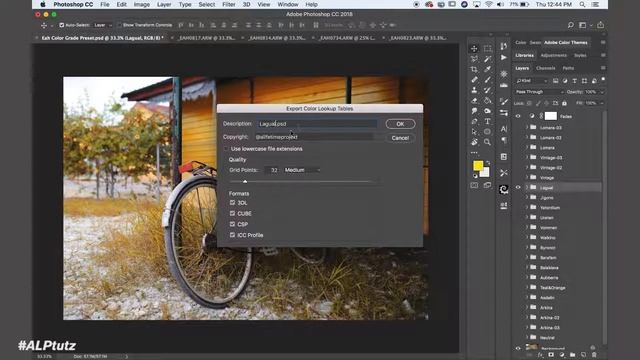Toggle the Auto-Select checkbox

point(62,25)
